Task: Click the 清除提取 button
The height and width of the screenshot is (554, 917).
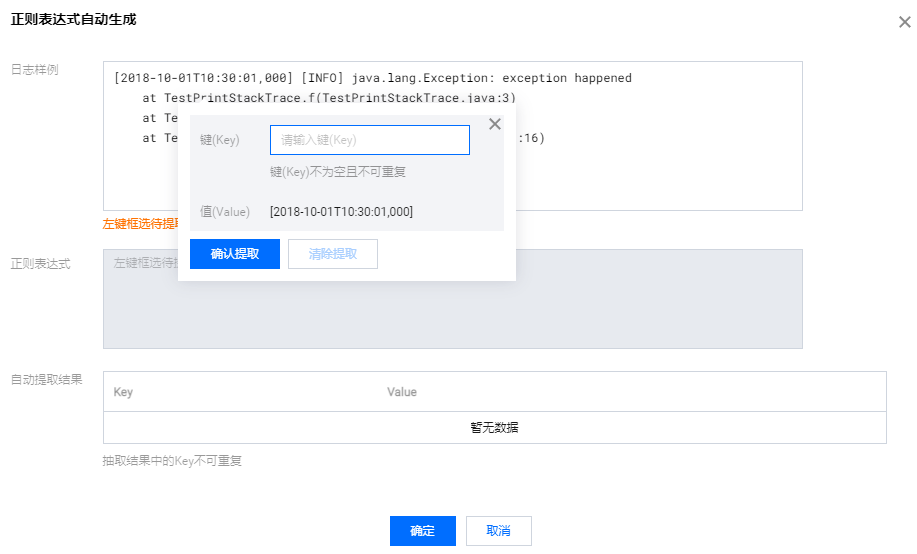Action: point(332,254)
